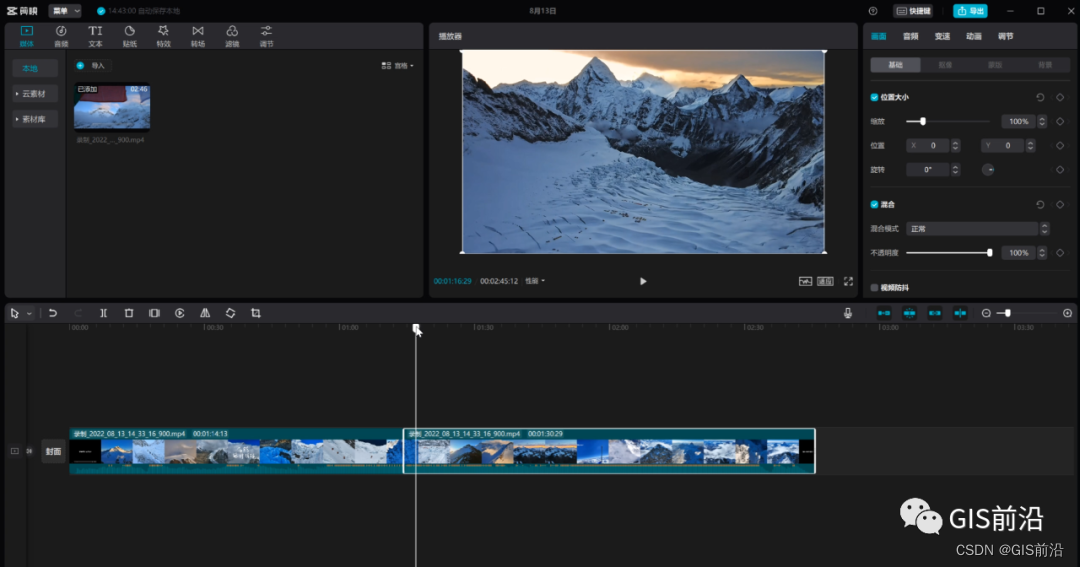The height and width of the screenshot is (567, 1080).
Task: Select the crop tool in timeline toolbar
Action: click(x=256, y=313)
